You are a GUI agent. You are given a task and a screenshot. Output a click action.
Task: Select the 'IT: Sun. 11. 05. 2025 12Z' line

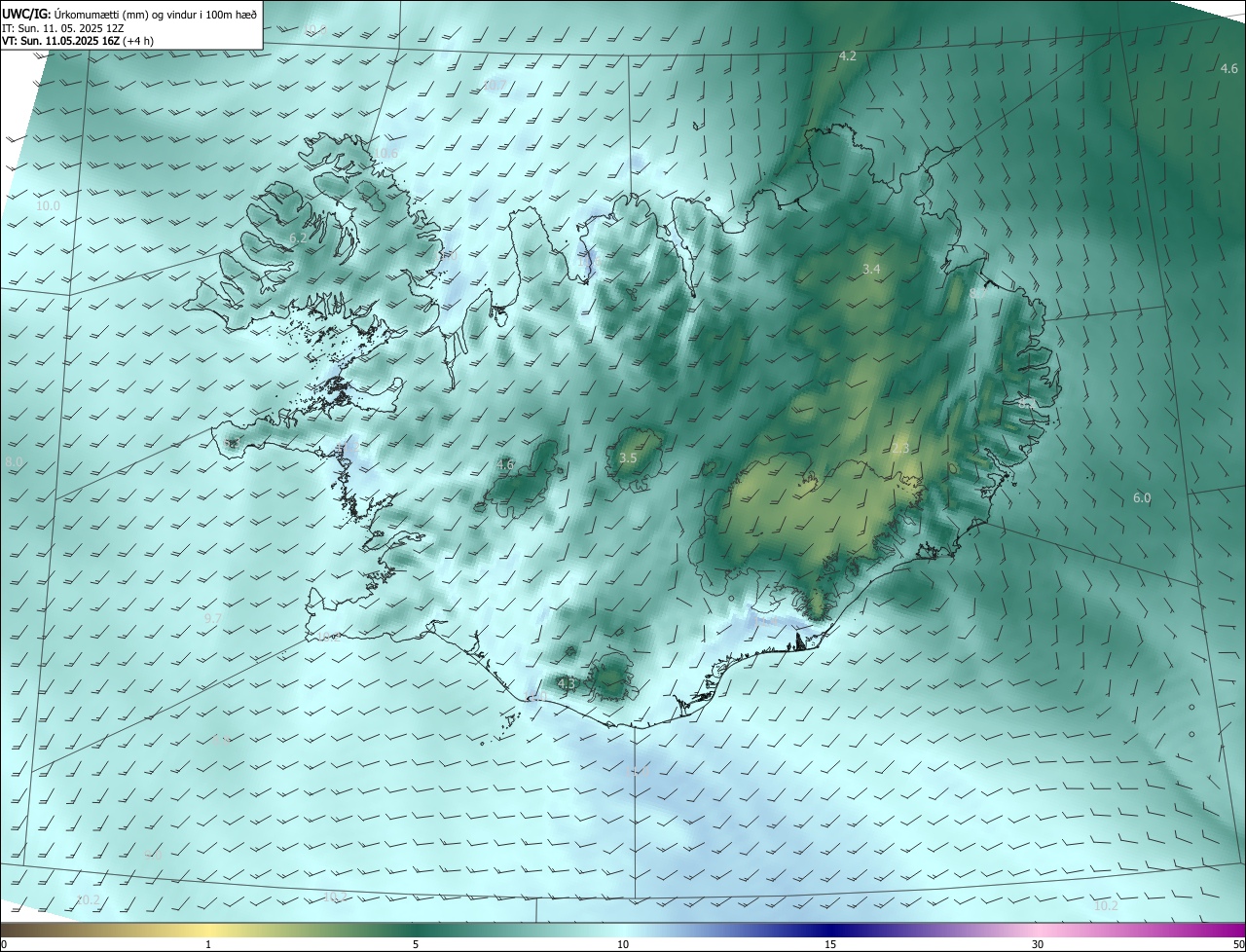tap(62, 27)
